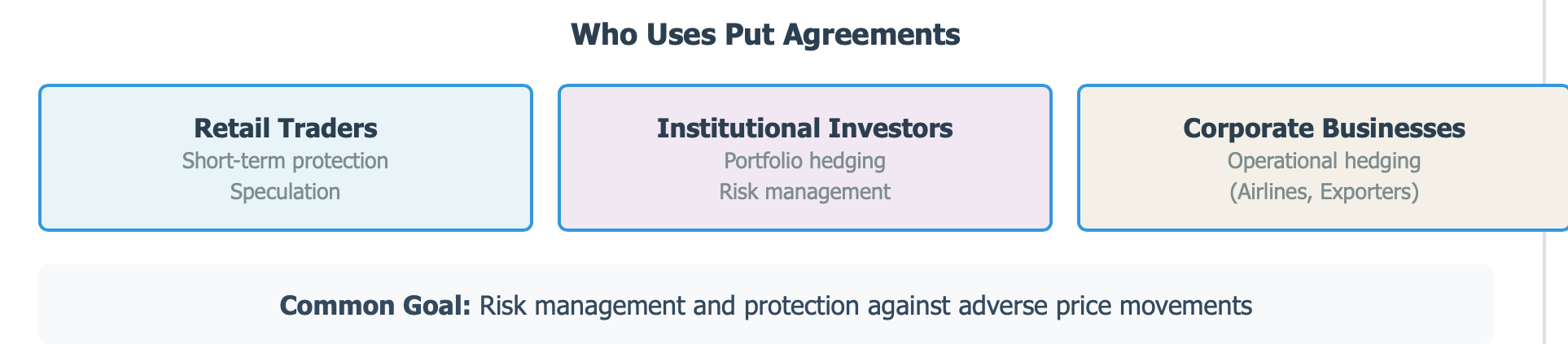Click 'Operational hedging' under Corporate Businesses
This screenshot has width=1568, height=344.
(x=1325, y=161)
